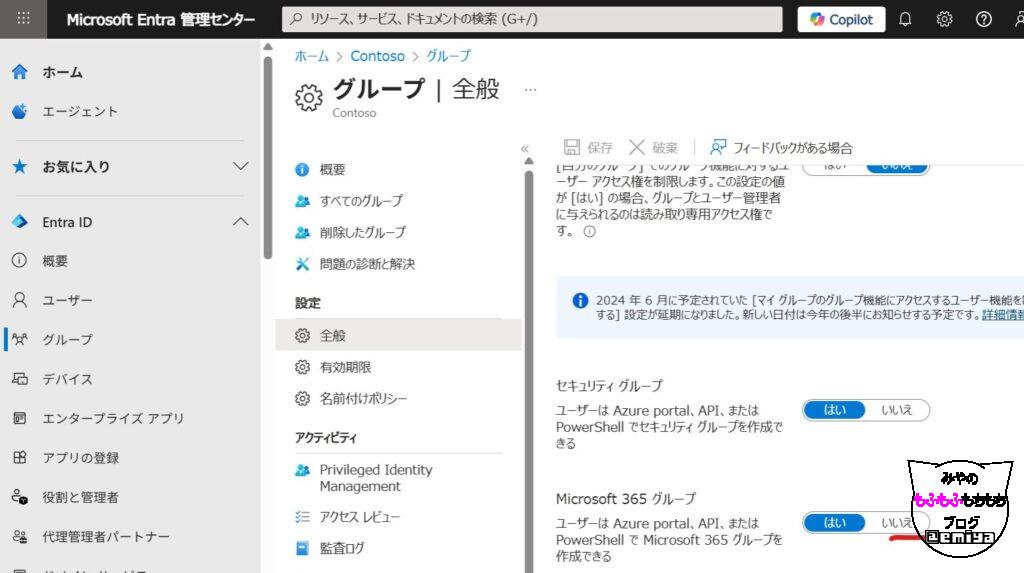
Task: Click フィードバックがある場合 button
Action: coord(781,148)
